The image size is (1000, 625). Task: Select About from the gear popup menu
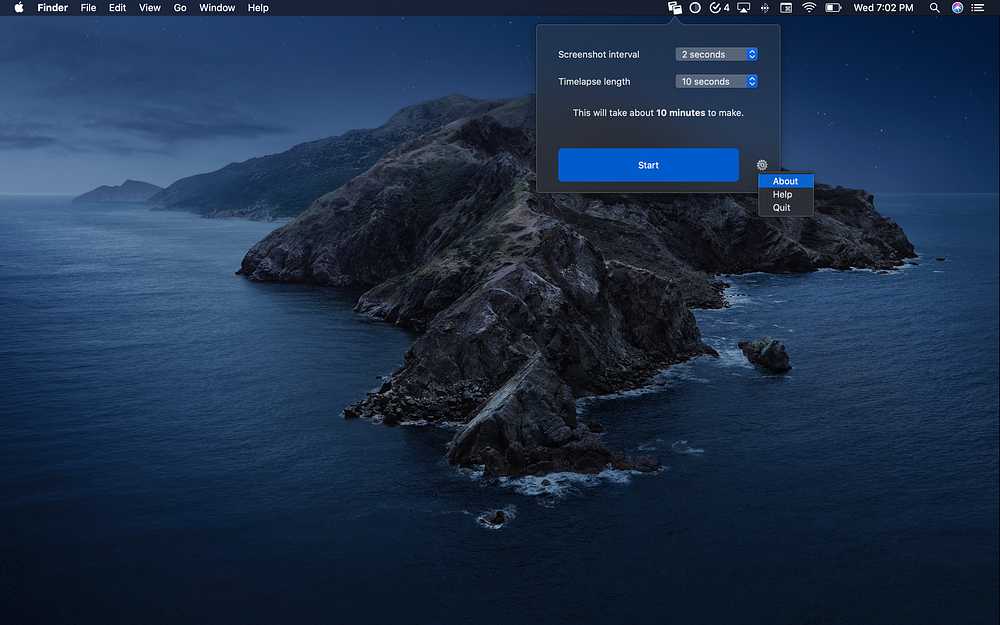point(785,181)
